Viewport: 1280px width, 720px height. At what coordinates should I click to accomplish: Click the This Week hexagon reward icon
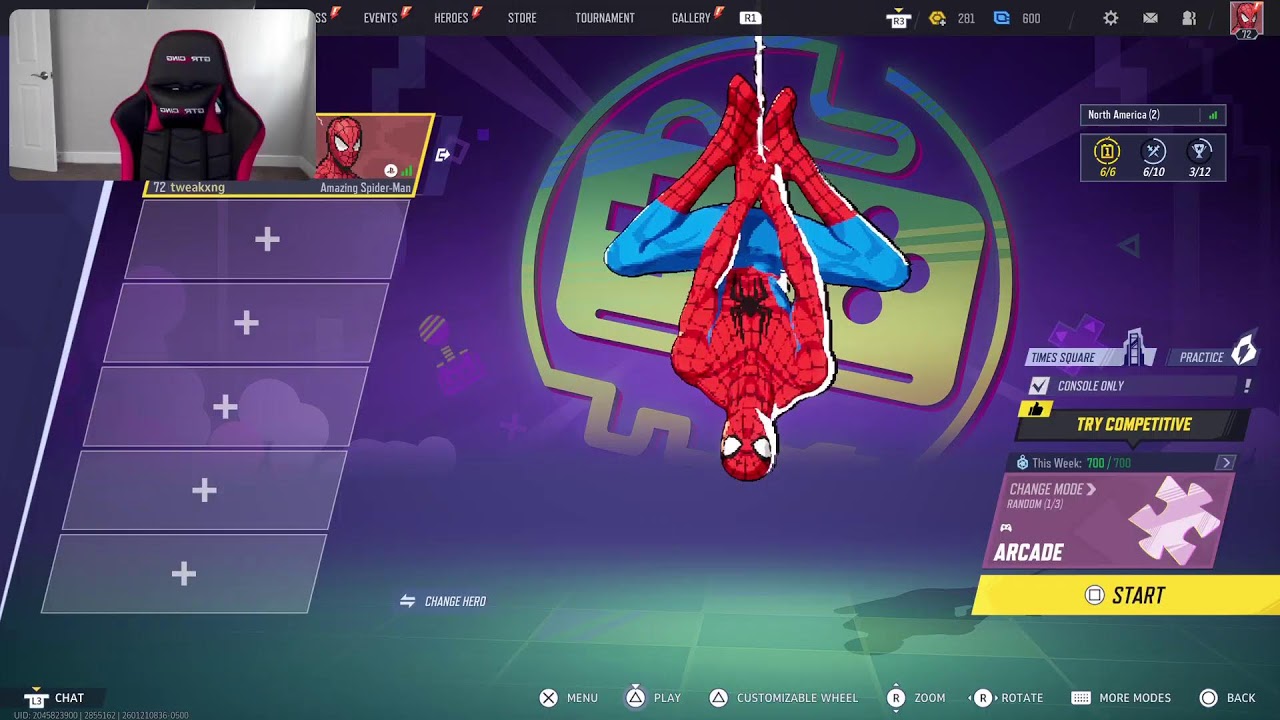tap(1022, 463)
